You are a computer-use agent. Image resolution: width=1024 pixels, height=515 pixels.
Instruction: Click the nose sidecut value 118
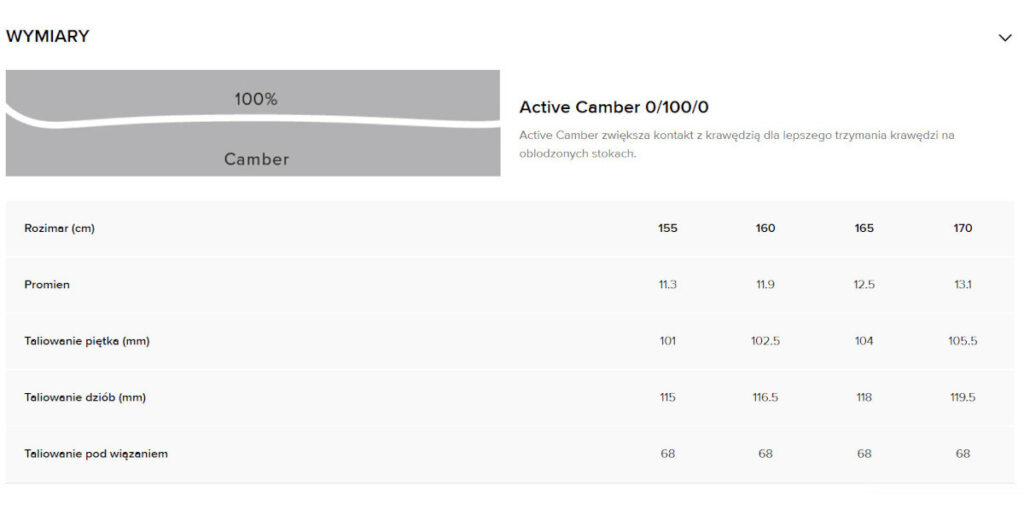[x=864, y=398]
